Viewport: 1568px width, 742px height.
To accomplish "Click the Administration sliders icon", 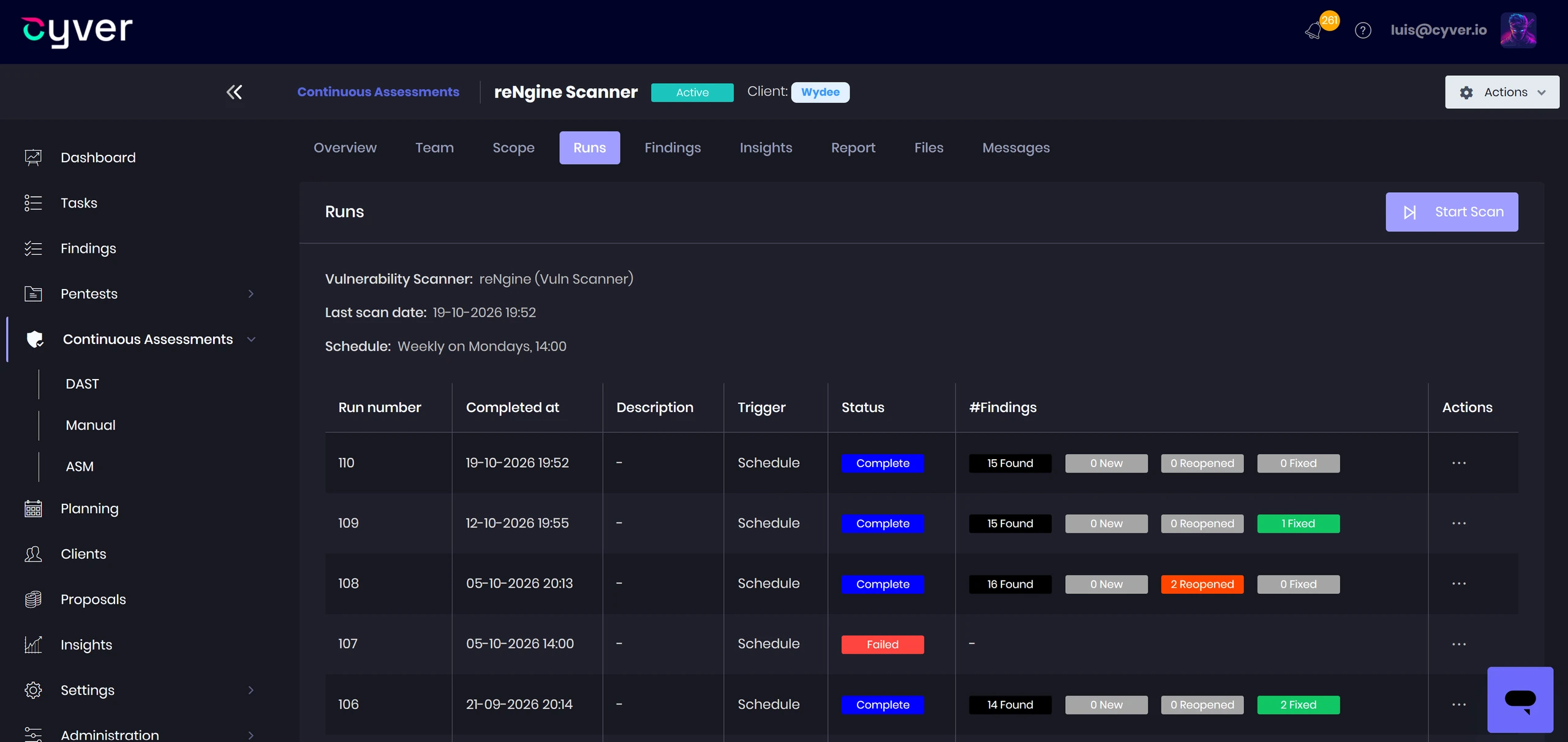I will pos(33,734).
